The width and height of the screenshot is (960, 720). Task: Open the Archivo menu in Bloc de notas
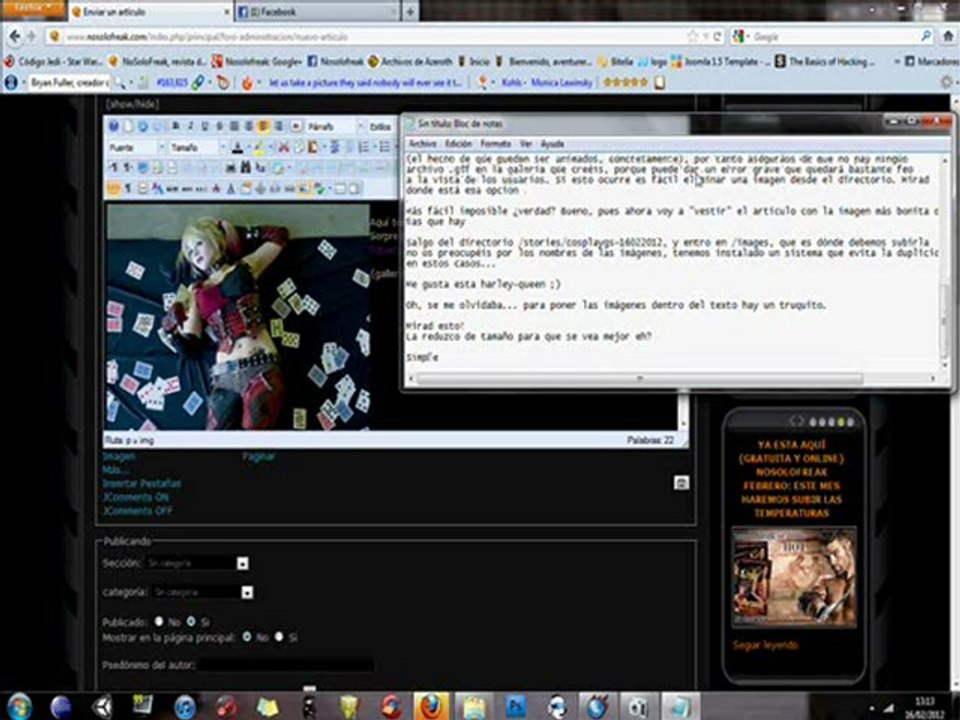pyautogui.click(x=422, y=143)
